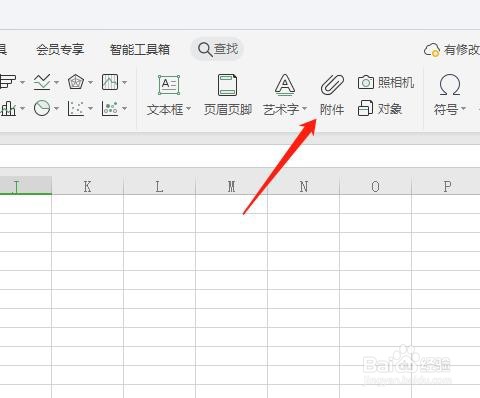Image resolution: width=480 pixels, height=398 pixels.
Task: Expand the line chart dropdown arrow
Action: pyautogui.click(x=56, y=82)
